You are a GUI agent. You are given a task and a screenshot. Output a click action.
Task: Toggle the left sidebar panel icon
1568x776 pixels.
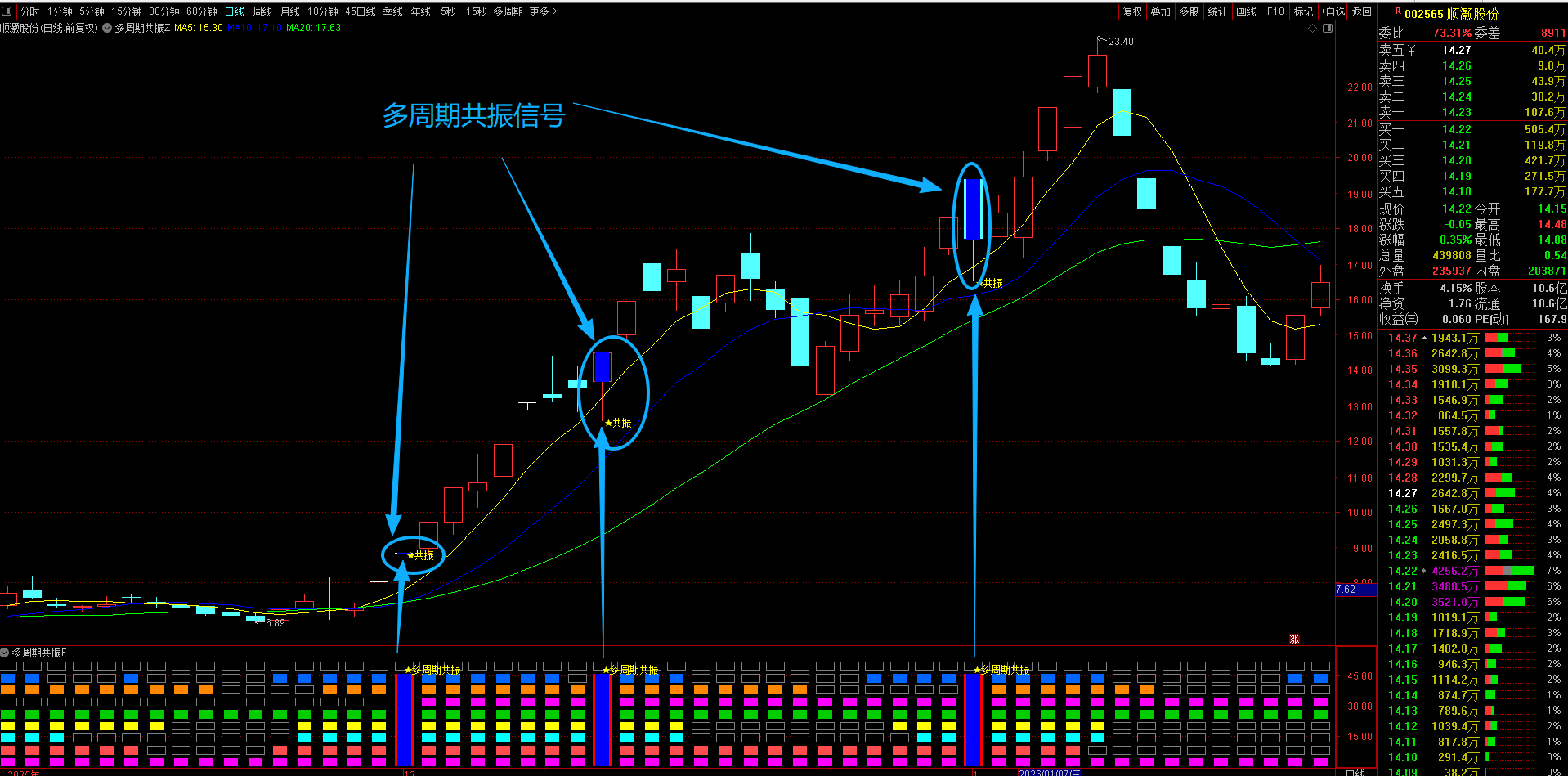pos(7,11)
